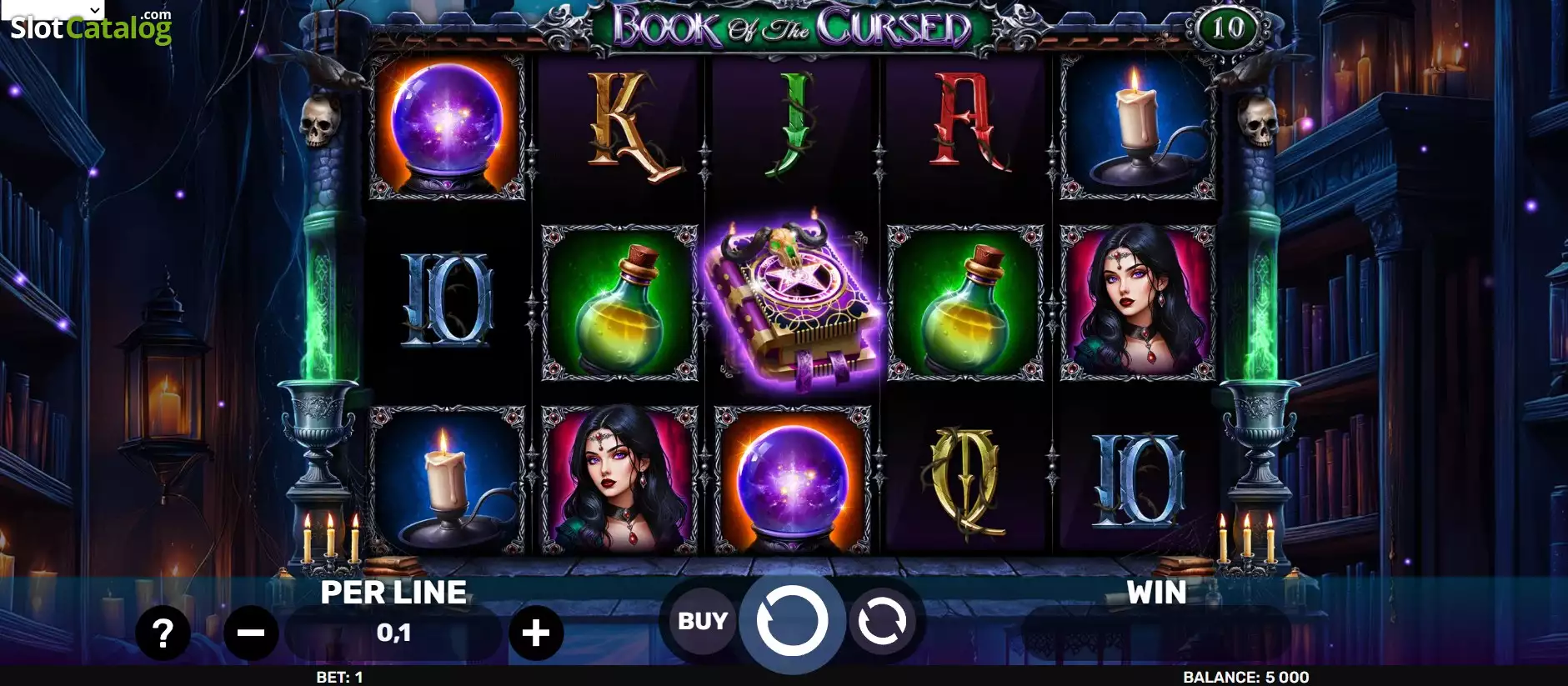Click the golden Q symbol

click(966, 481)
